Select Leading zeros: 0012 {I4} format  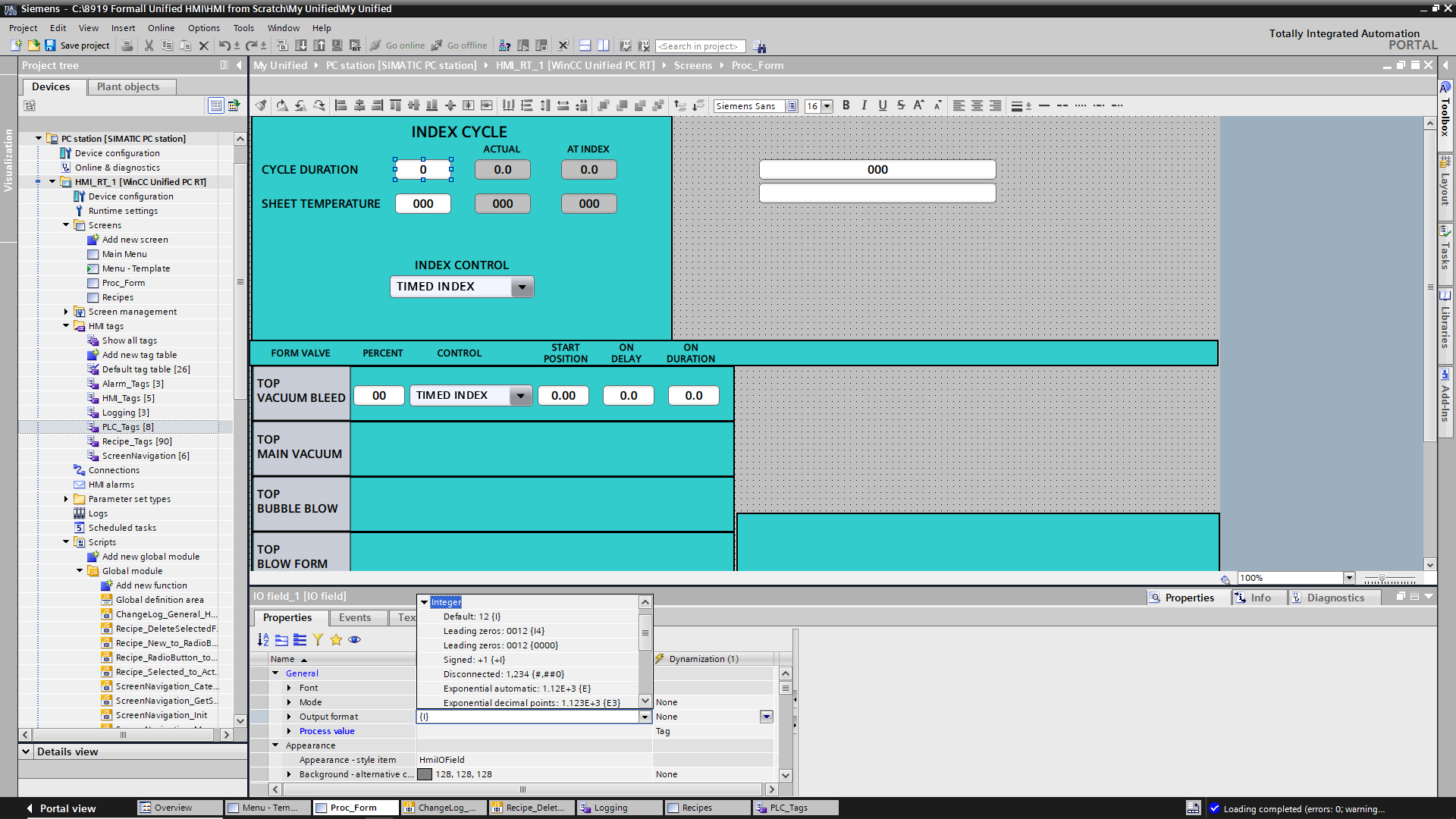(x=494, y=631)
